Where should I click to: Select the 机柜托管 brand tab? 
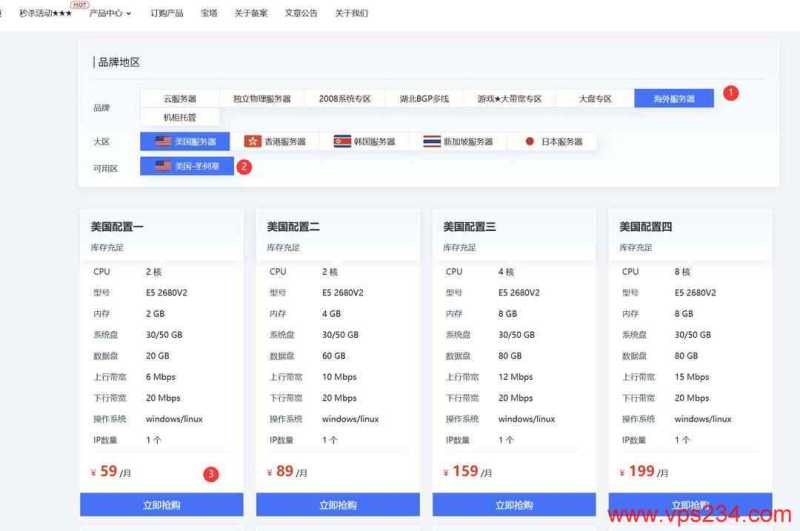tap(180, 117)
